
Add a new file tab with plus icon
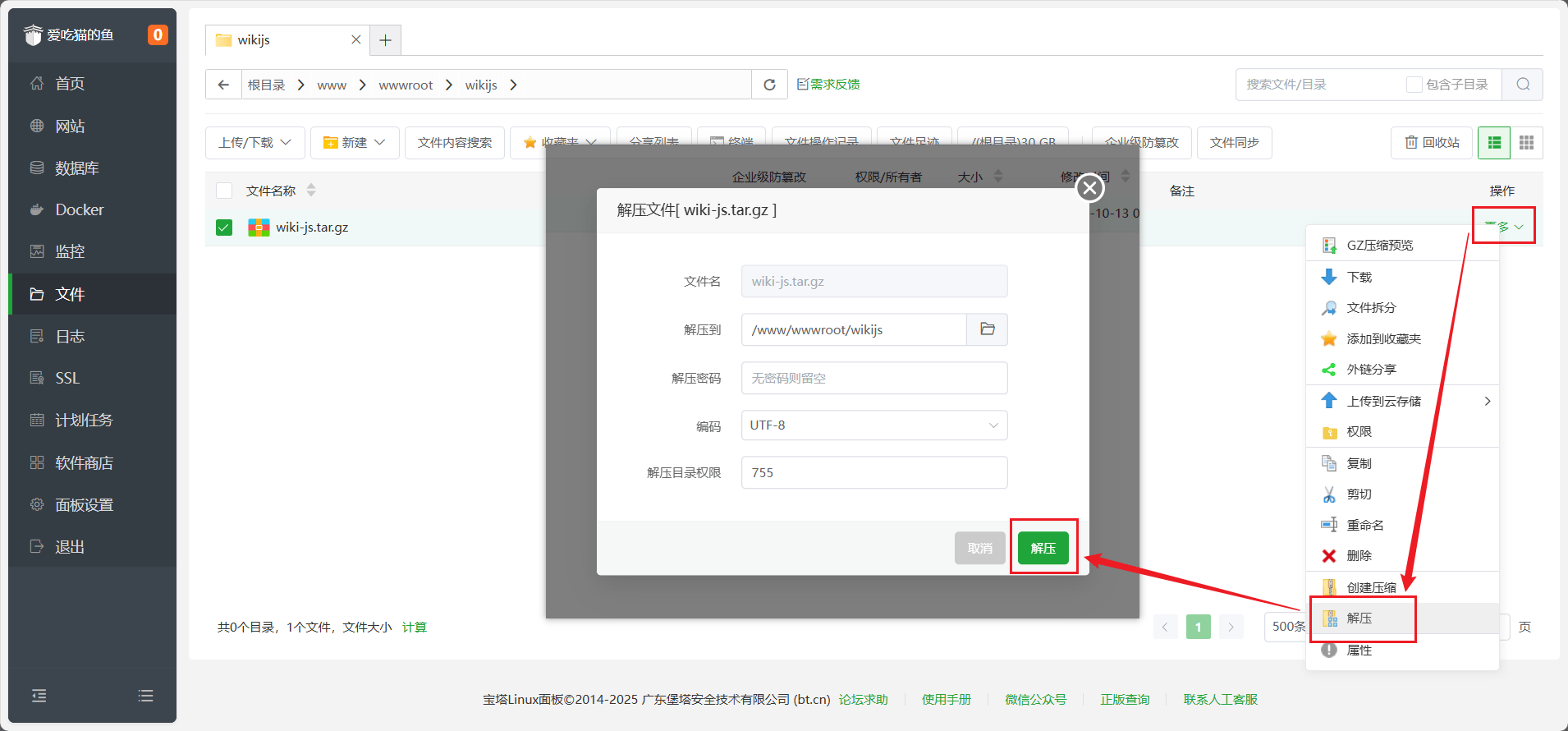(385, 40)
